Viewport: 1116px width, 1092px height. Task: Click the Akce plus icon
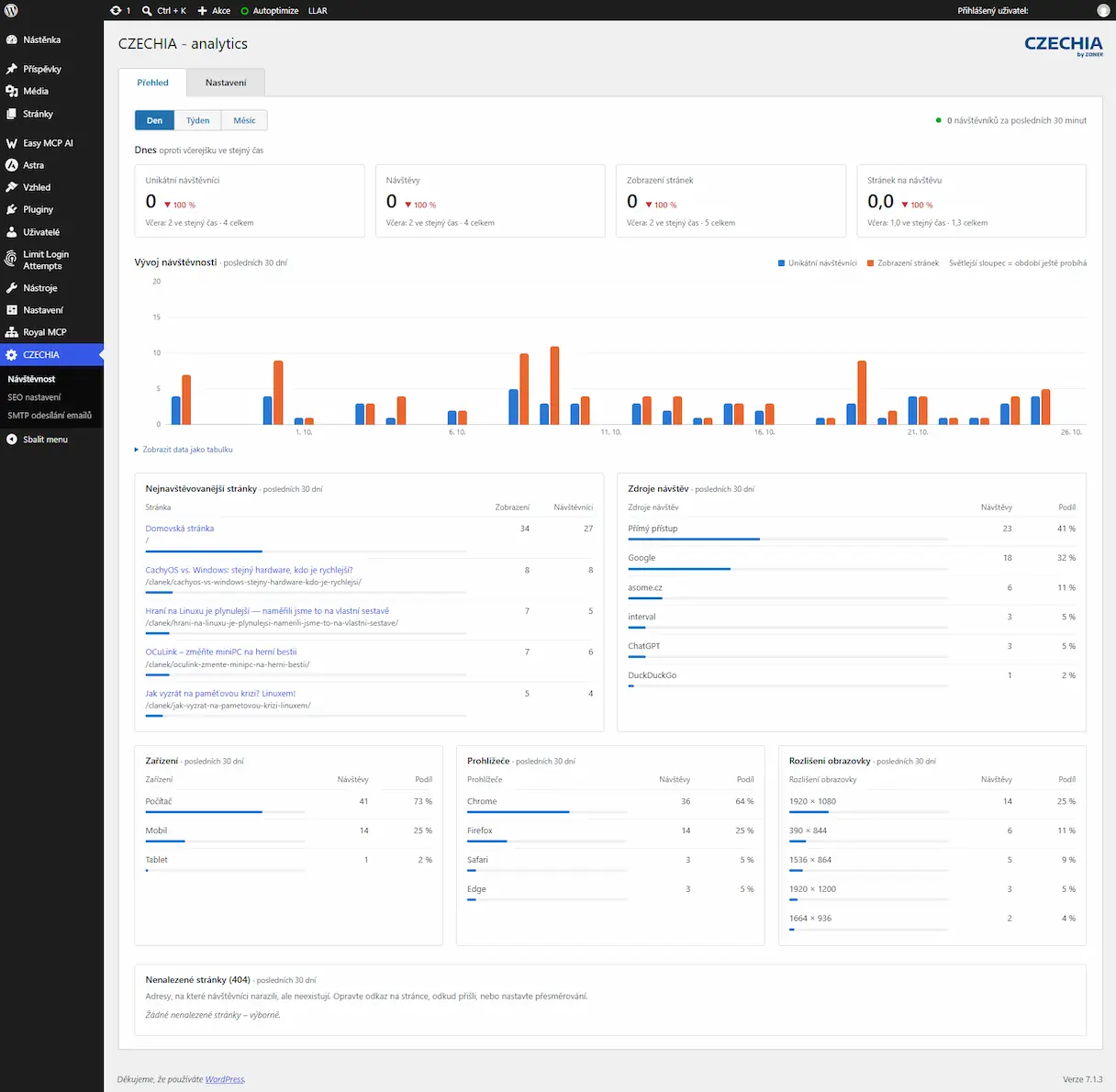click(202, 11)
